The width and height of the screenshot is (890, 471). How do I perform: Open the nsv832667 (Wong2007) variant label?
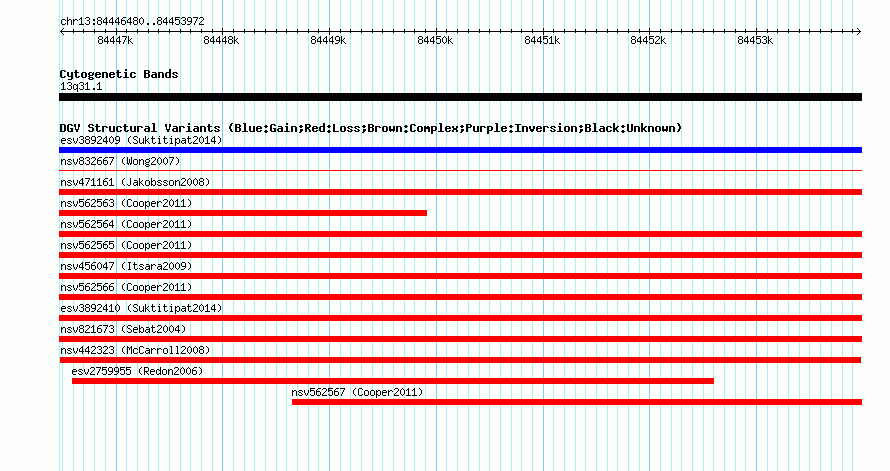point(120,161)
